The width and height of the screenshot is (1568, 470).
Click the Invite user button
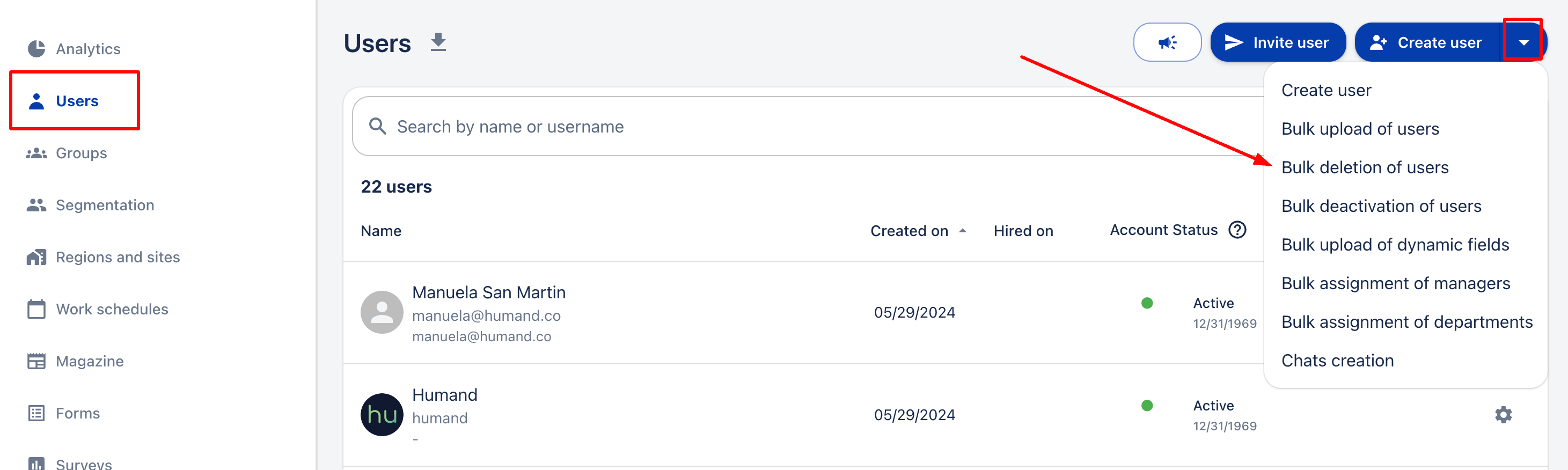pos(1277,42)
